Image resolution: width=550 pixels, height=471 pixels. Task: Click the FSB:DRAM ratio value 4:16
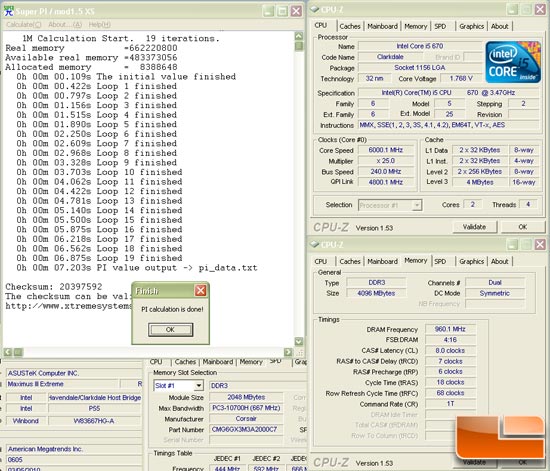click(450, 340)
